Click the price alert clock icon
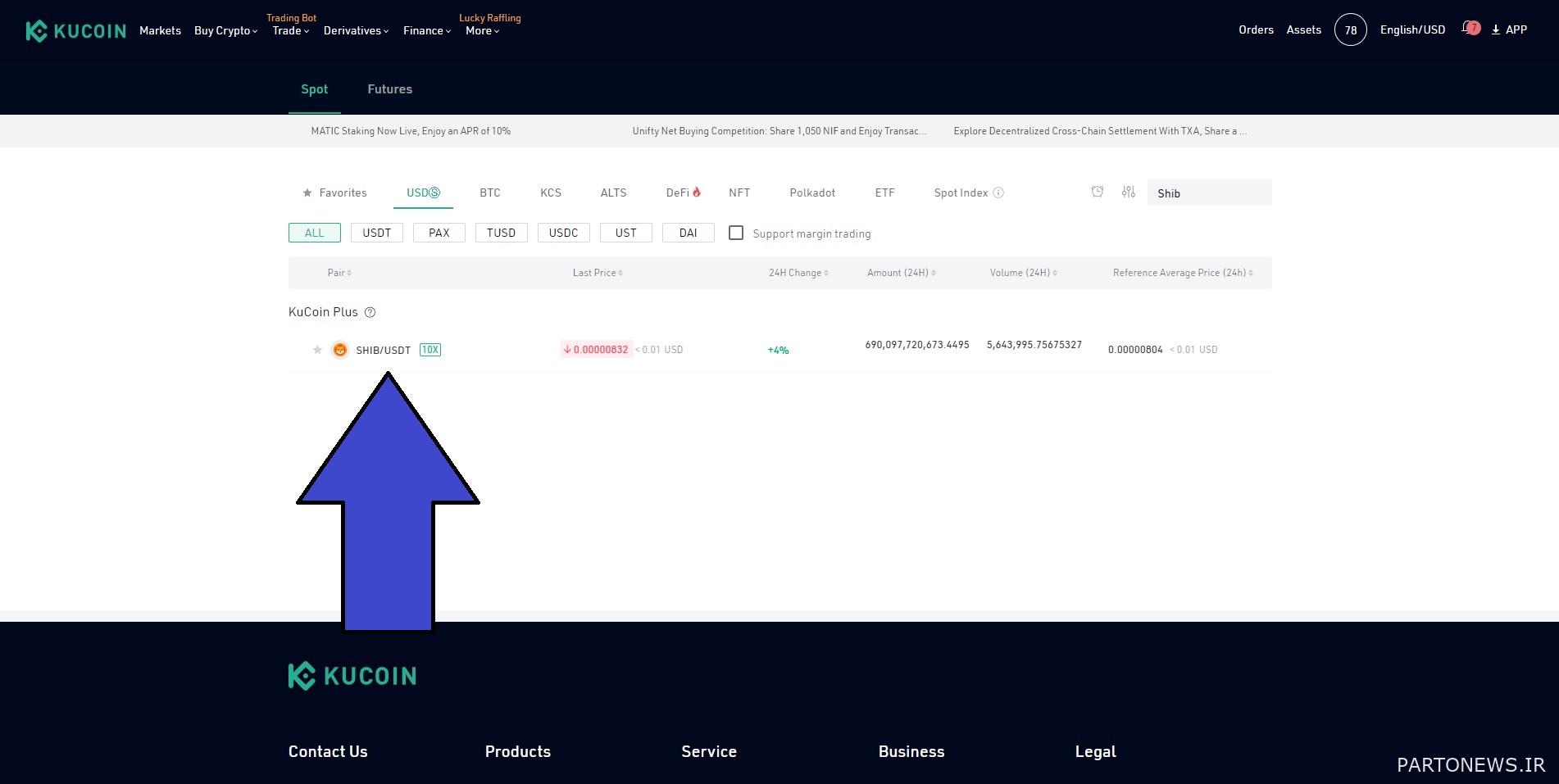Screen dimensions: 1559x784 pos(1098,192)
